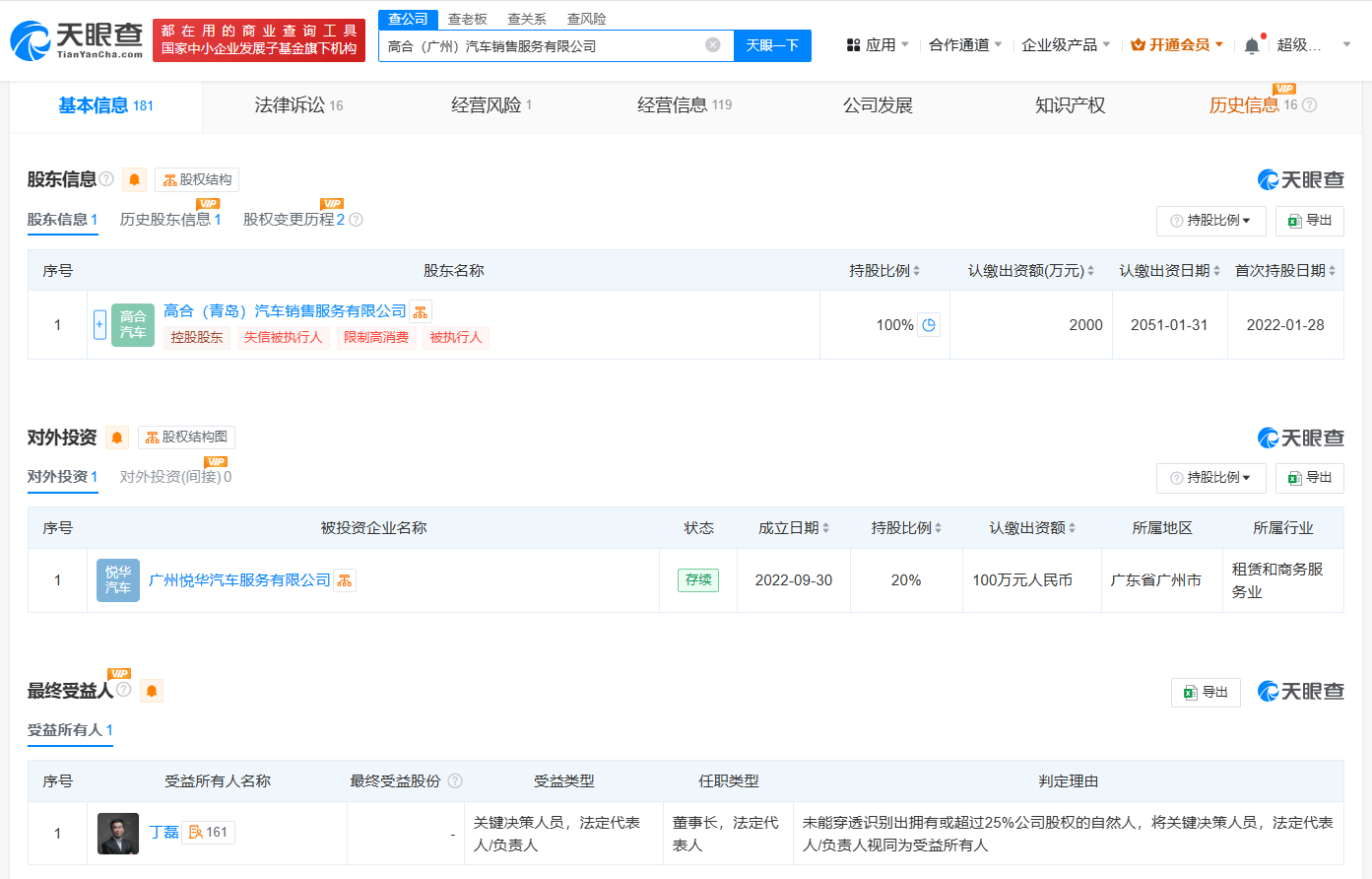This screenshot has width=1372, height=879.
Task: Click structure icon next to 广州悦华汽车服务有限公司
Action: point(345,581)
